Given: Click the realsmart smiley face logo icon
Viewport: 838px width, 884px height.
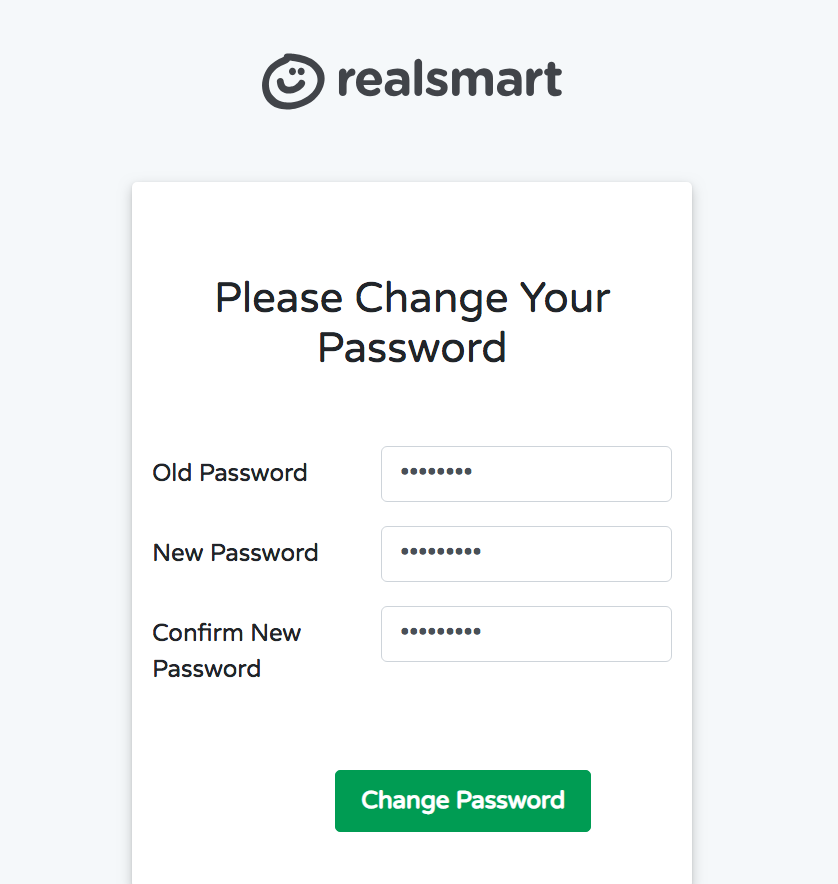Looking at the screenshot, I should [x=293, y=80].
